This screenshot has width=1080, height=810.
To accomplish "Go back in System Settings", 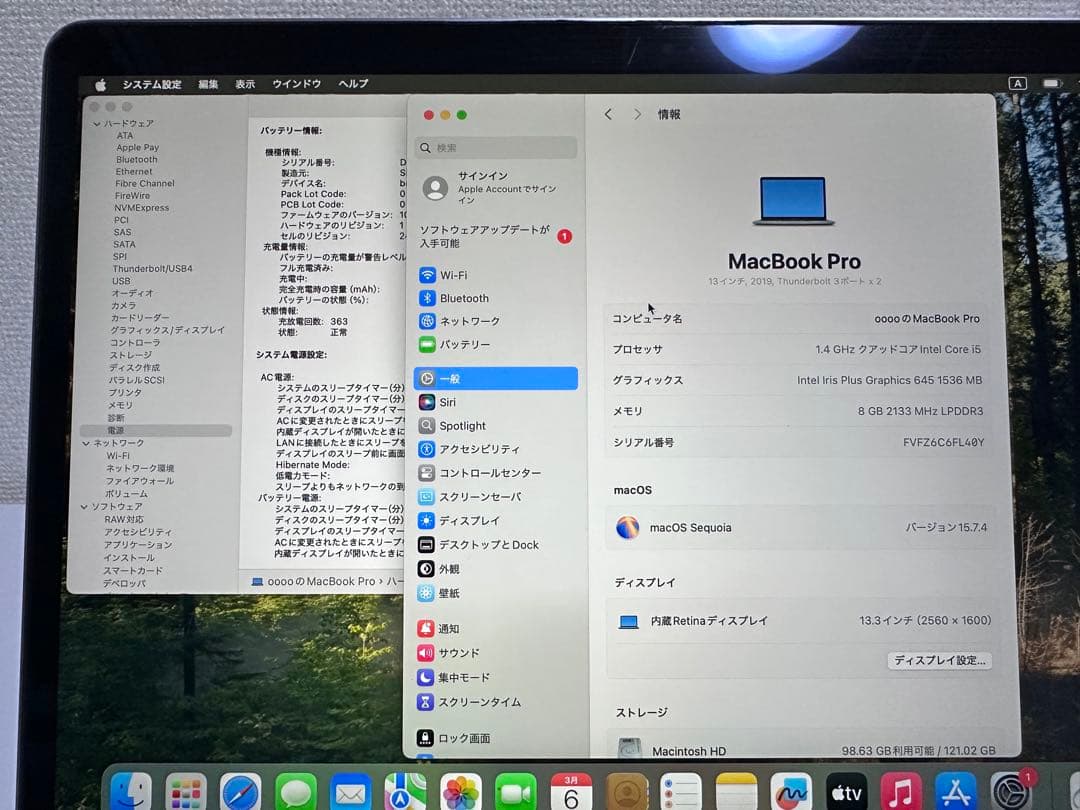I will 608,114.
